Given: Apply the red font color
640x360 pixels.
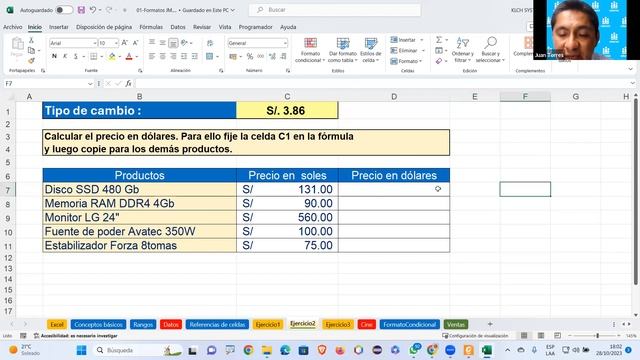Looking at the screenshot, I should (x=129, y=56).
